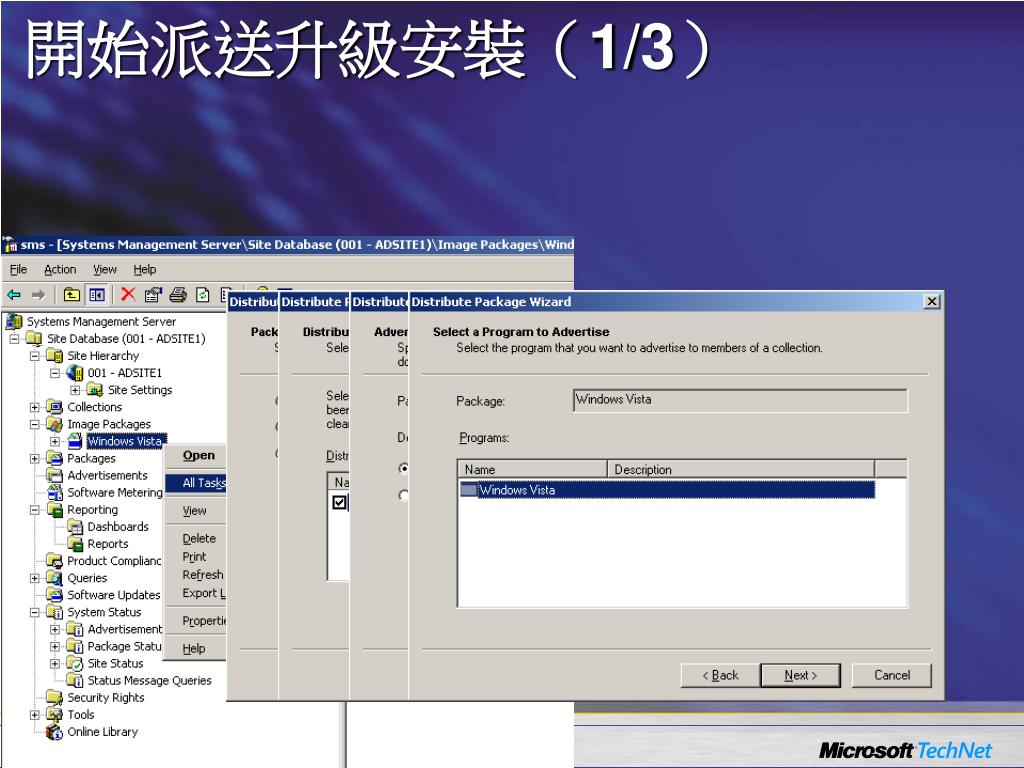
Task: Collapse the Site Database tree node
Action: [x=14, y=339]
